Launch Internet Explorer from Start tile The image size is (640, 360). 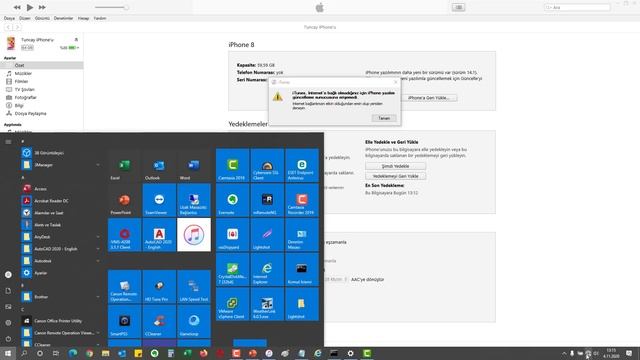pyautogui.click(x=267, y=269)
